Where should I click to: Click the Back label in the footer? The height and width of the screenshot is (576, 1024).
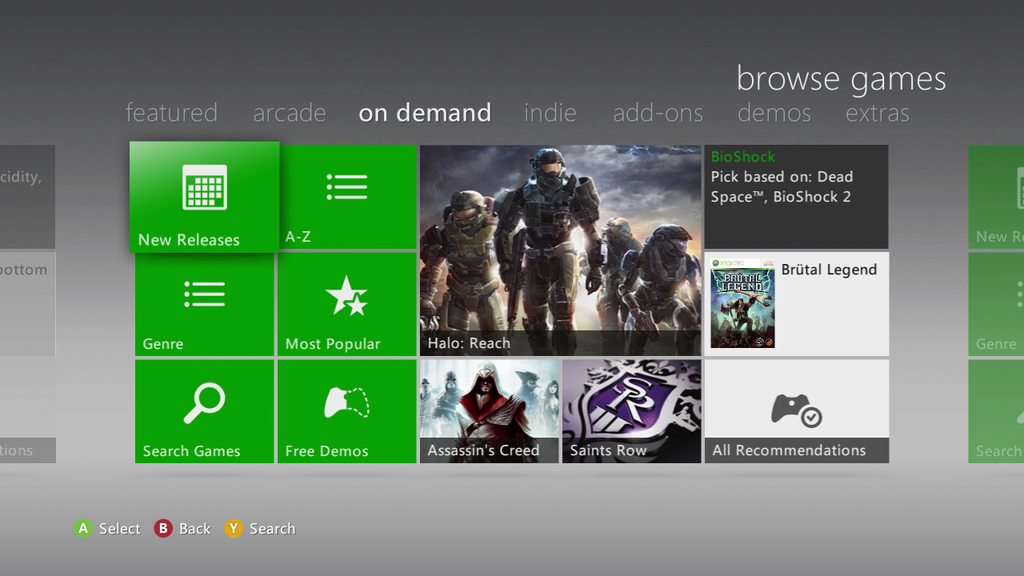point(195,528)
